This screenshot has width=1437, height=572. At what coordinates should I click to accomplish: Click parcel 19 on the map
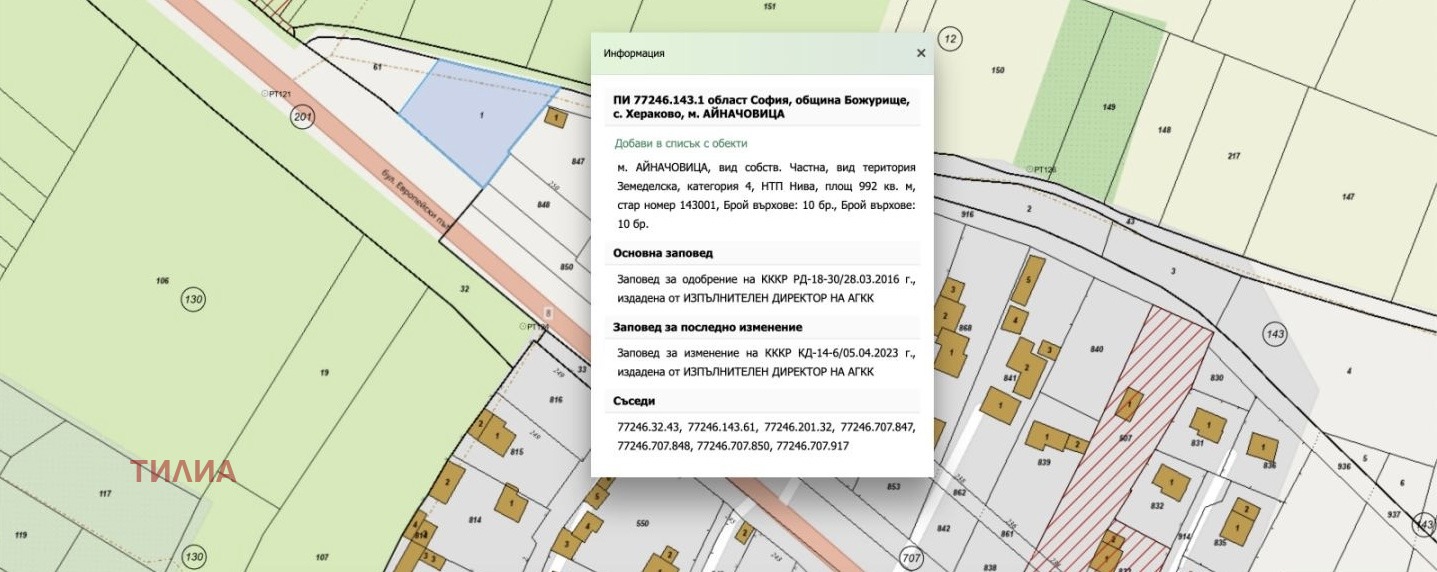(324, 372)
